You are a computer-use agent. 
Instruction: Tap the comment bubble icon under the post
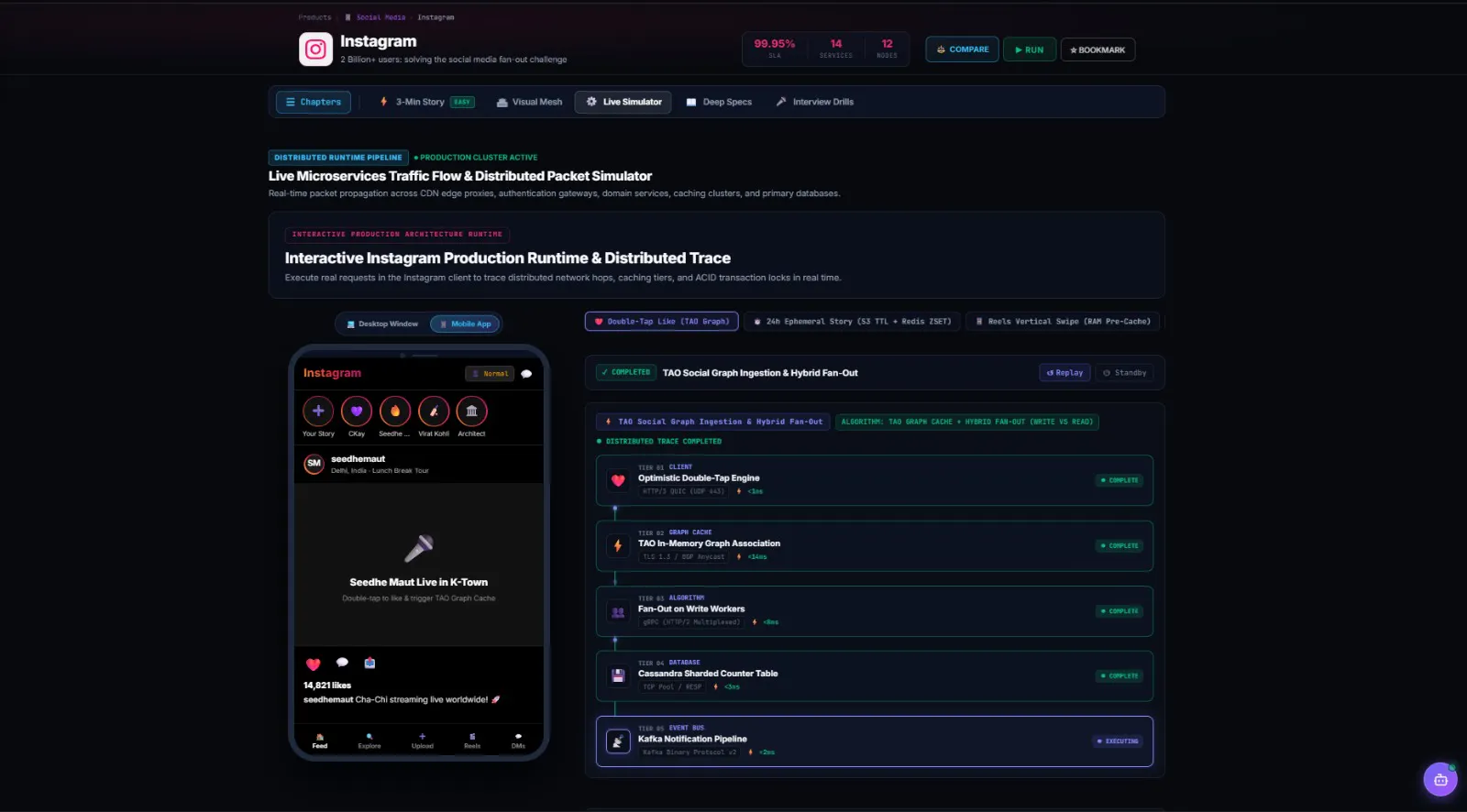coord(342,663)
